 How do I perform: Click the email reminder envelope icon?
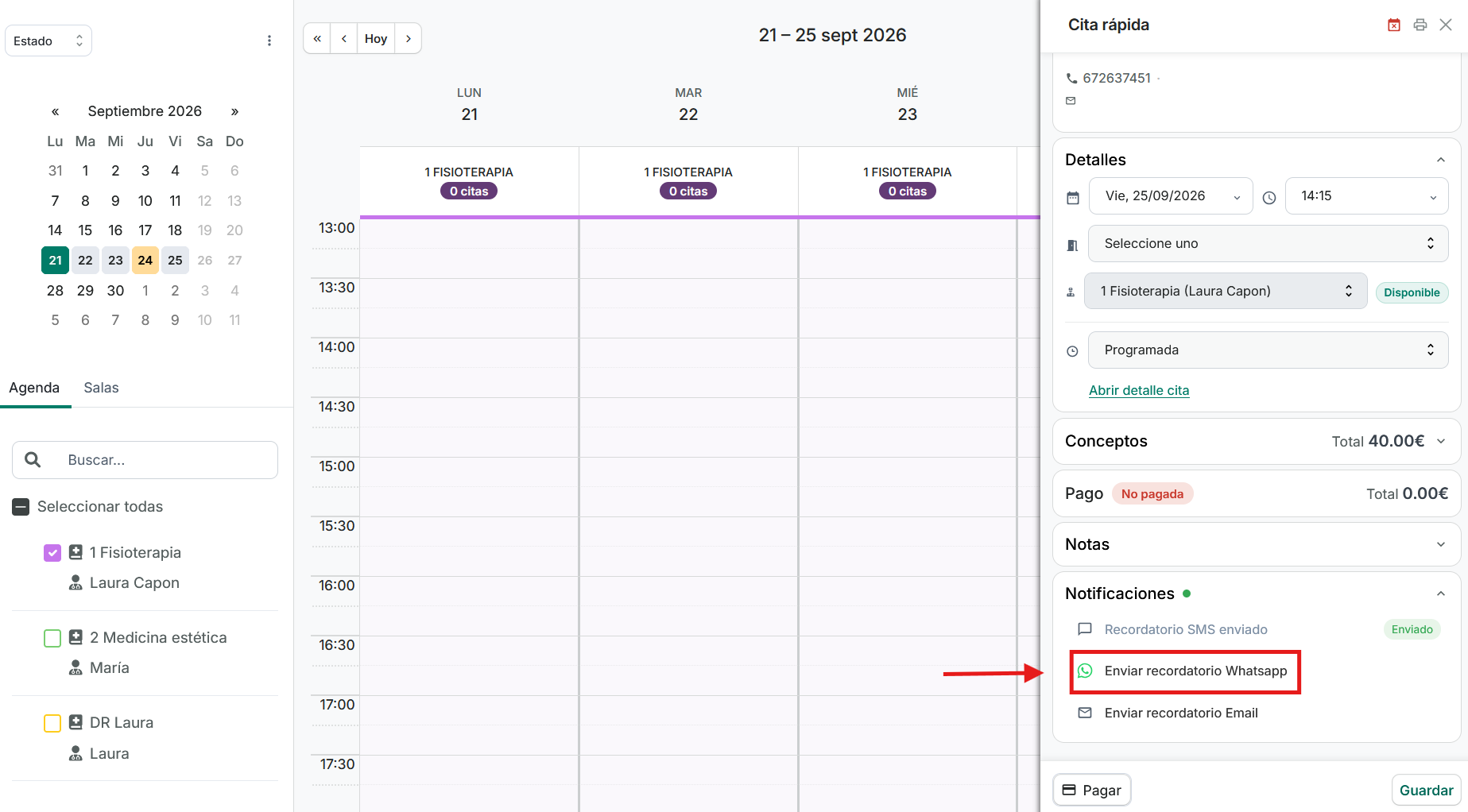(1085, 713)
